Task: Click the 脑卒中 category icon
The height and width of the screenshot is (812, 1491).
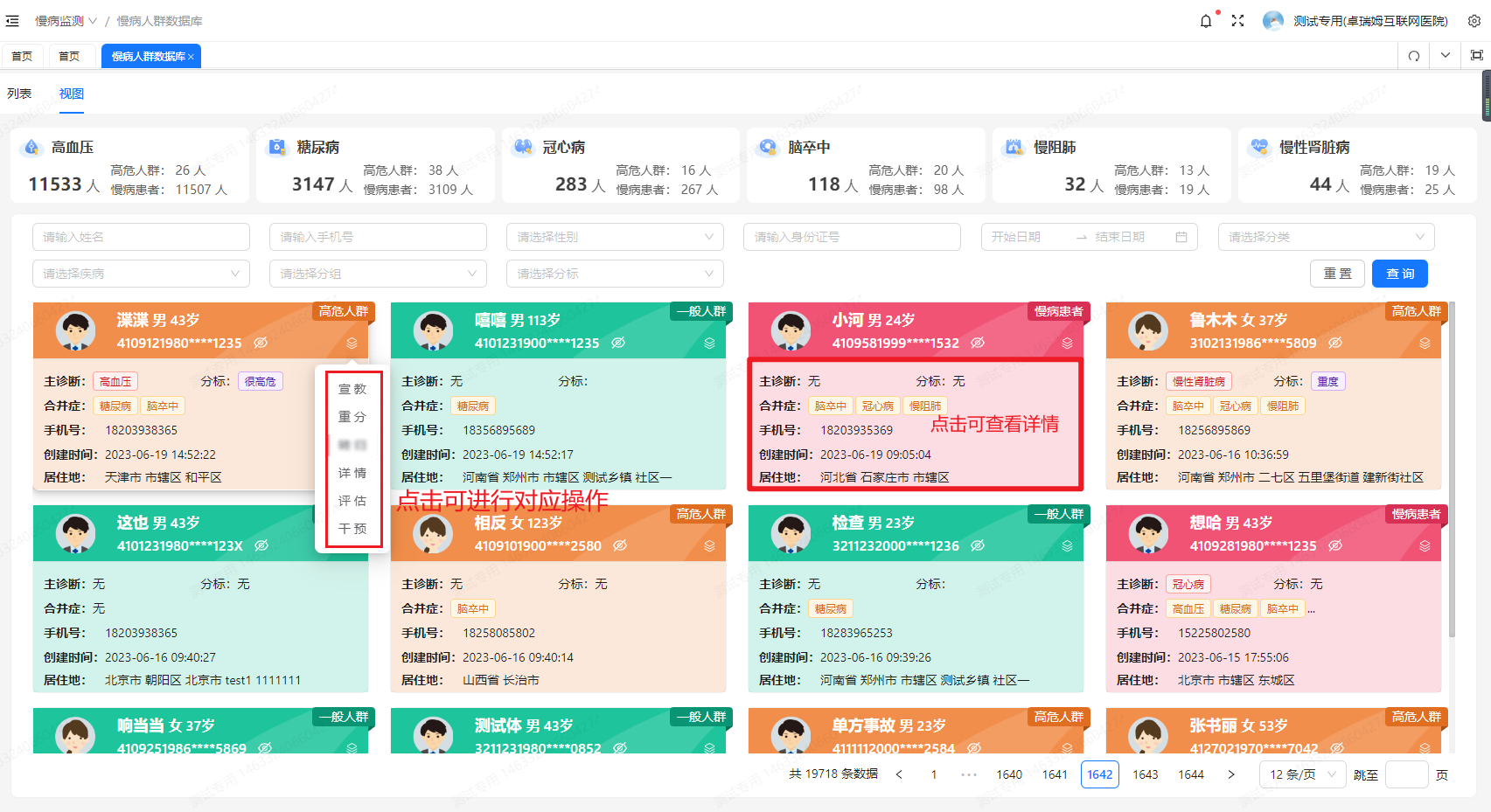Action: (768, 147)
